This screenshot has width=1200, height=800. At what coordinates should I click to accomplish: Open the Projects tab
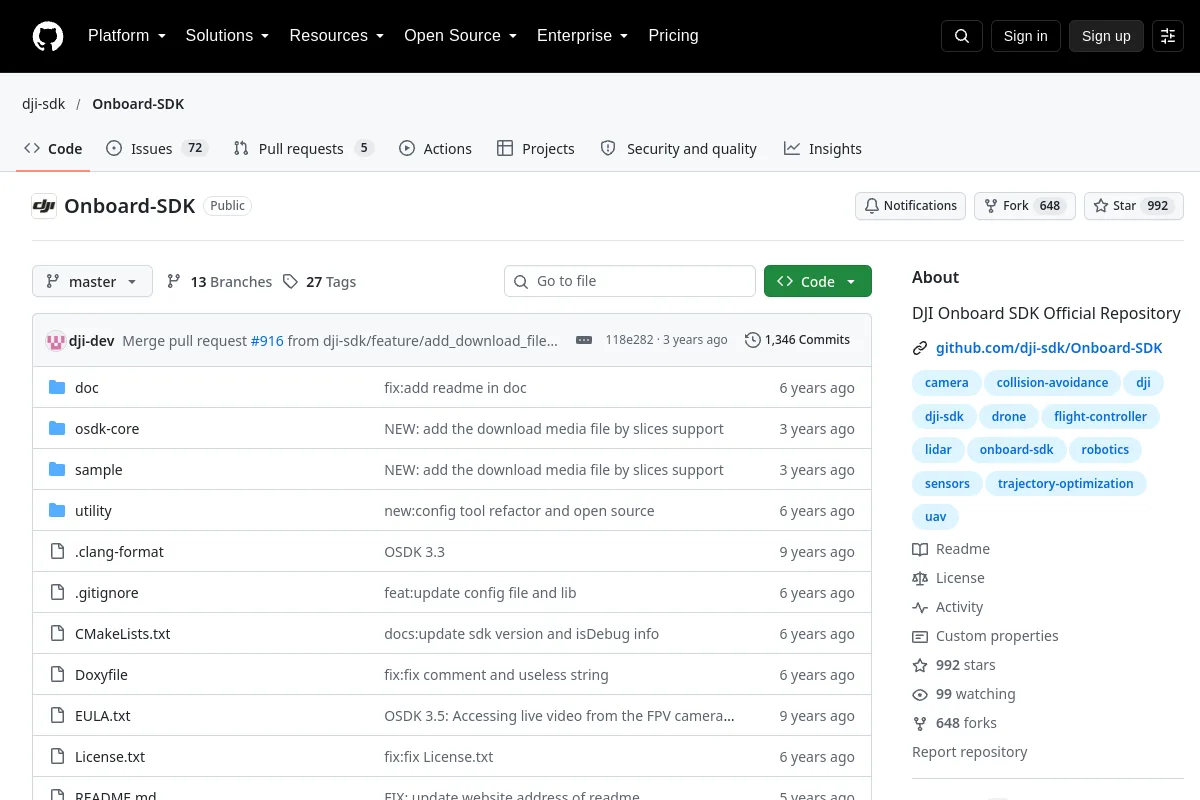[536, 148]
